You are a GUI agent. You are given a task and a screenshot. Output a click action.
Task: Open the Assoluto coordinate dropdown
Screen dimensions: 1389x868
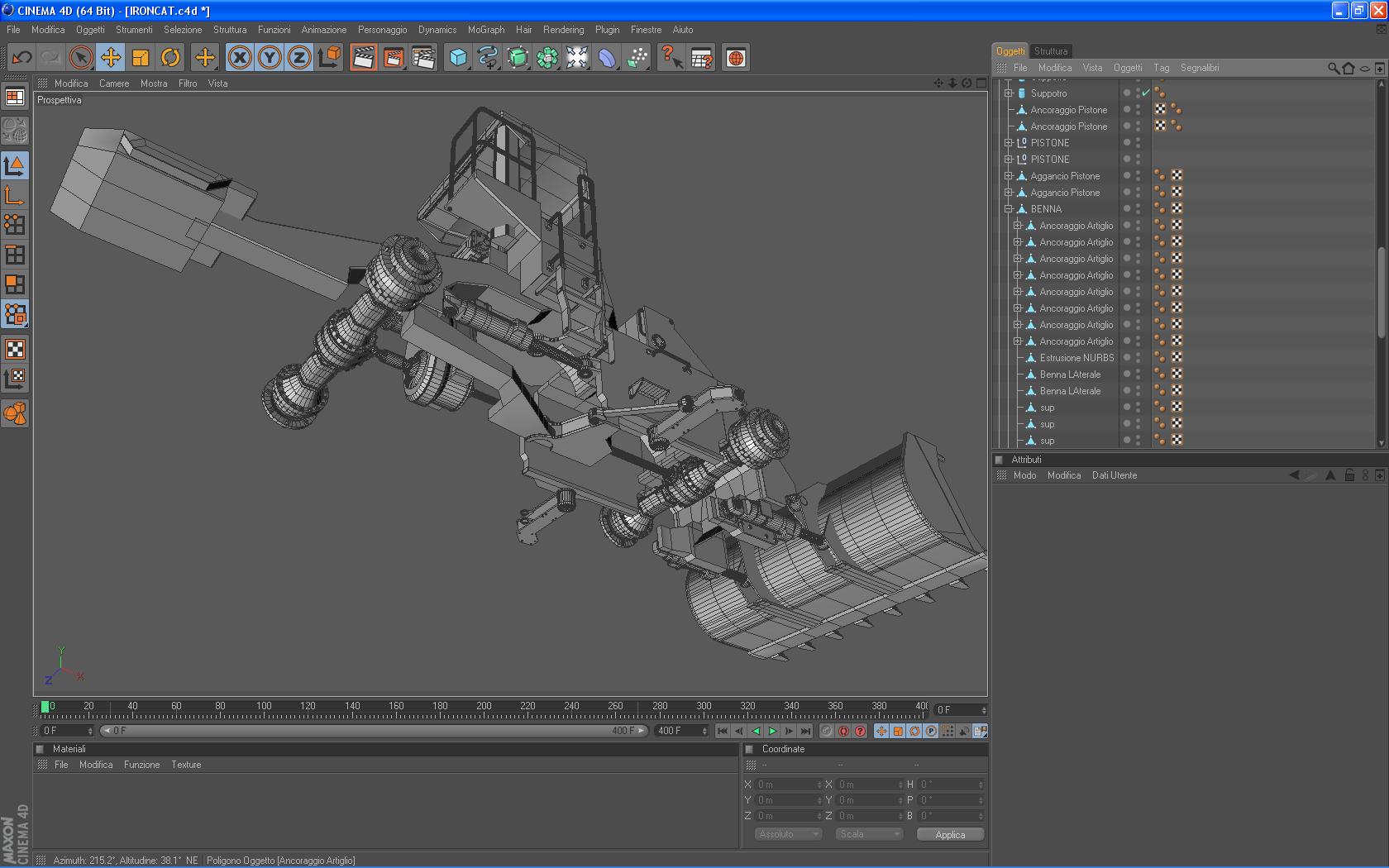pos(788,834)
